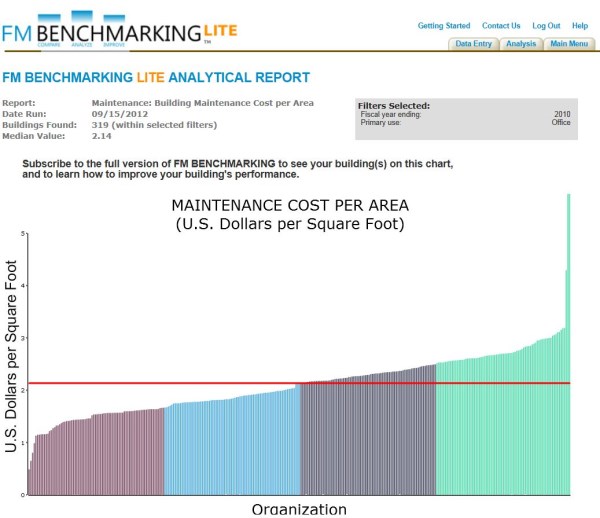The image size is (600, 518).
Task: Click the FM Benchmarking Lite Analytical Report heading
Action: coord(156,77)
